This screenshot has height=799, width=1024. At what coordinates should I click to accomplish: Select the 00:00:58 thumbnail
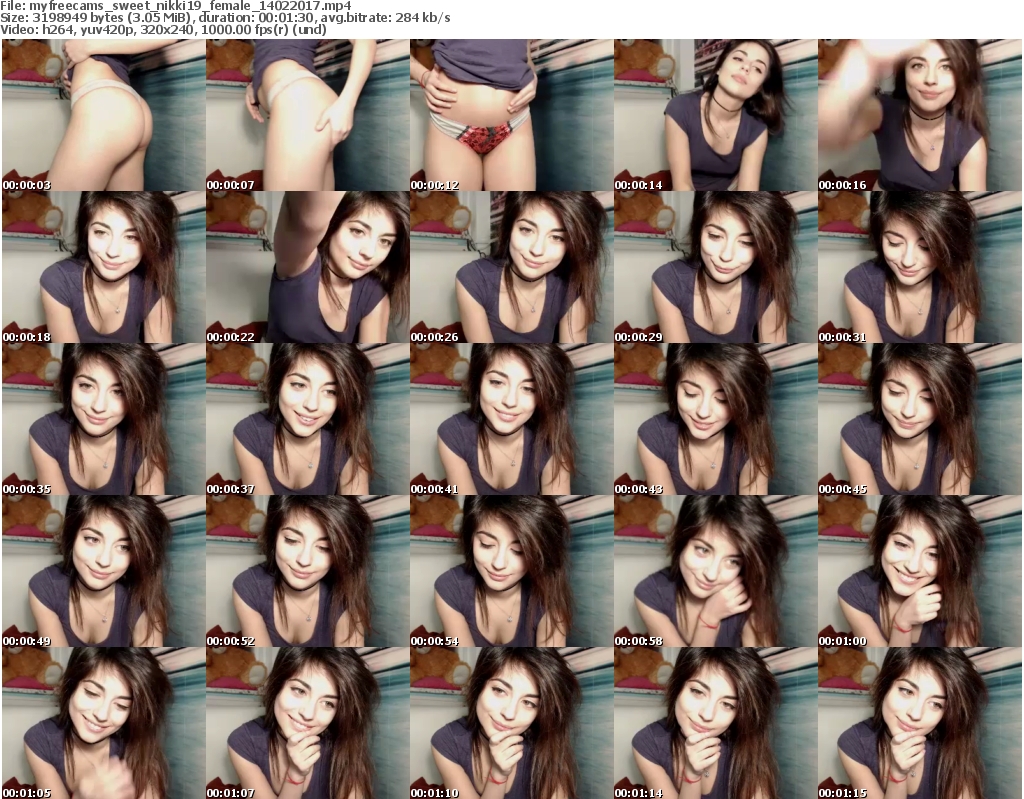tap(716, 572)
